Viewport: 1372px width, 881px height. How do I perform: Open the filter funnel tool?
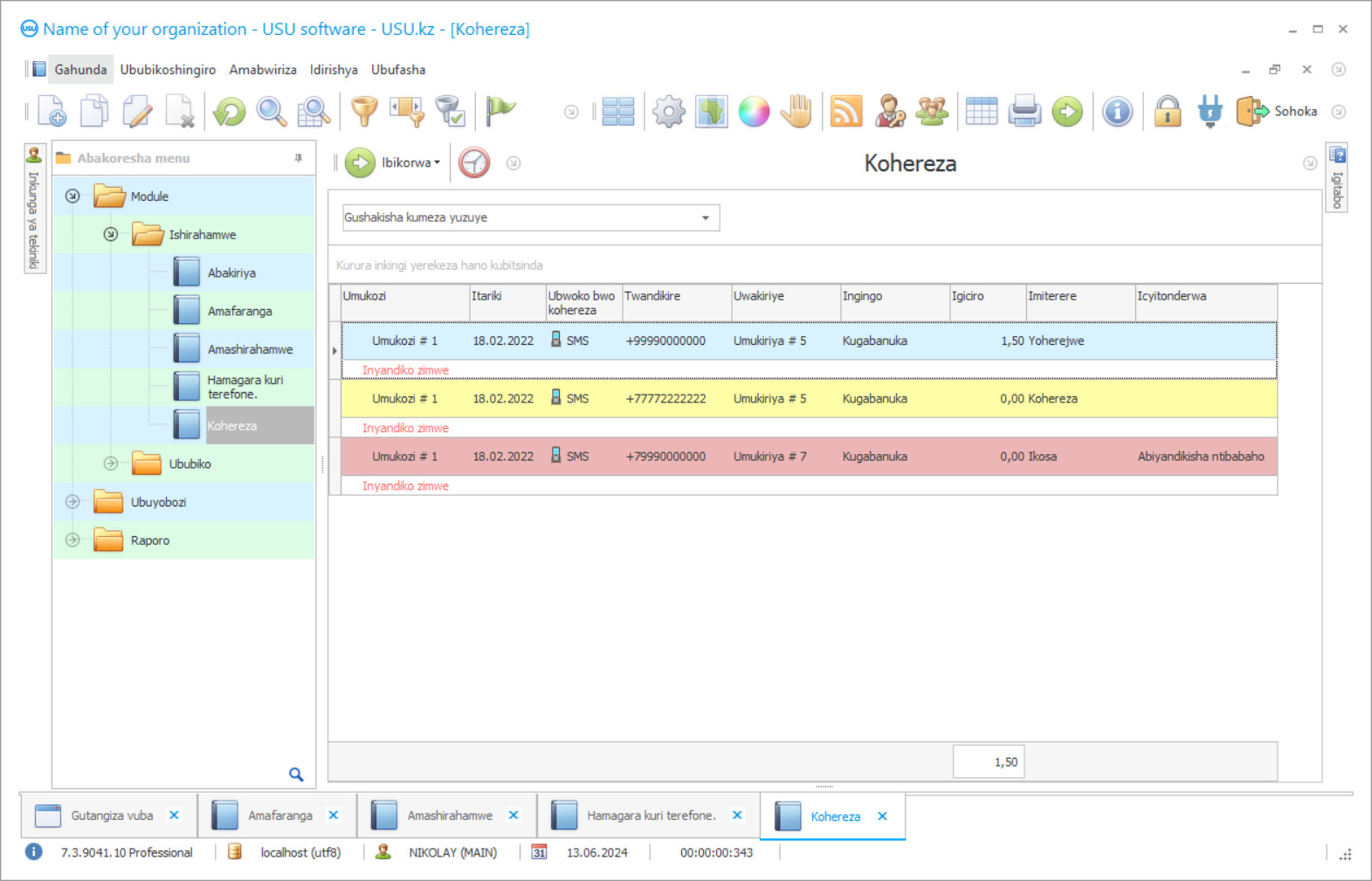pos(363,112)
